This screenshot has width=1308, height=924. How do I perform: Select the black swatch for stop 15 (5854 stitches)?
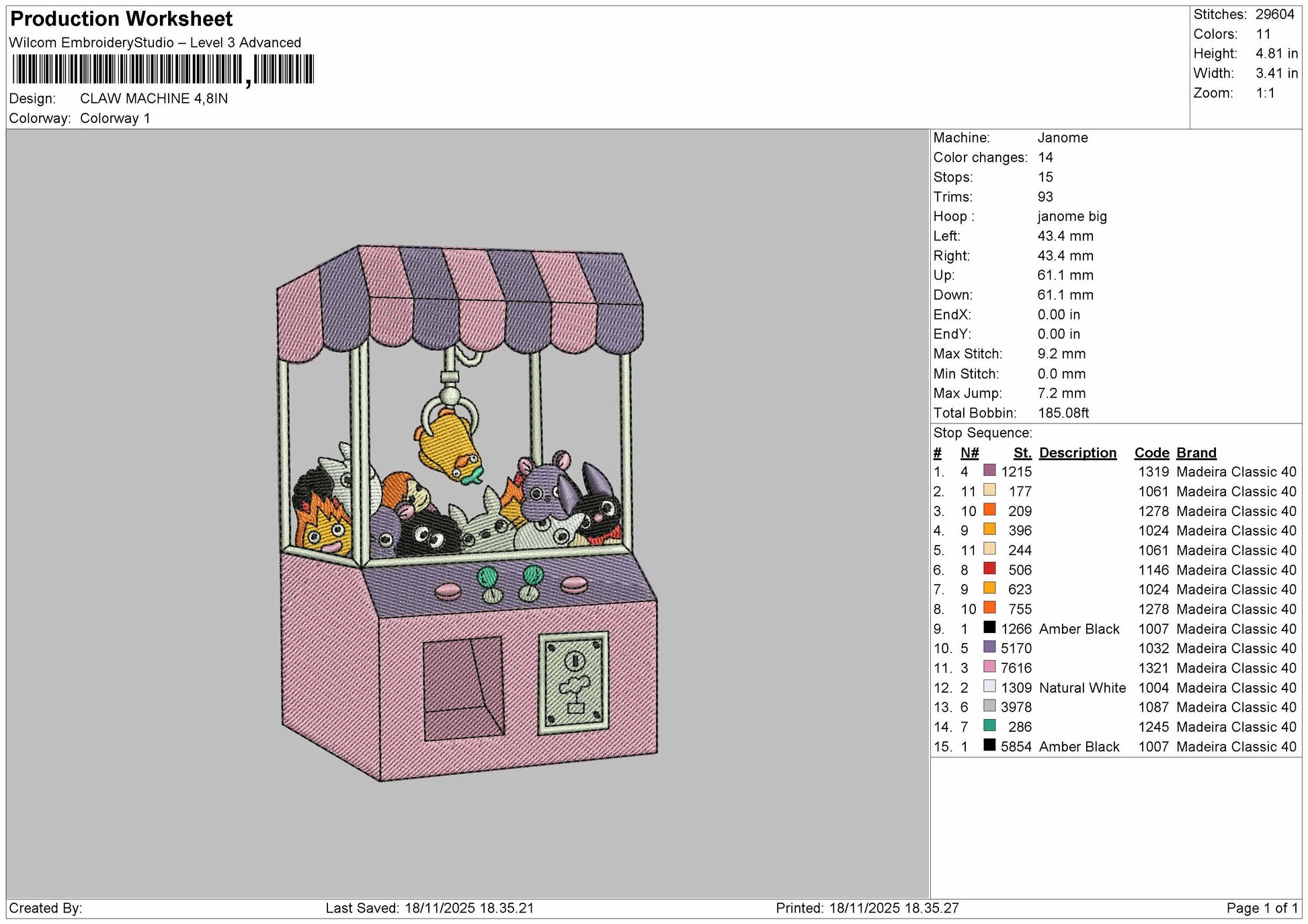tap(989, 745)
